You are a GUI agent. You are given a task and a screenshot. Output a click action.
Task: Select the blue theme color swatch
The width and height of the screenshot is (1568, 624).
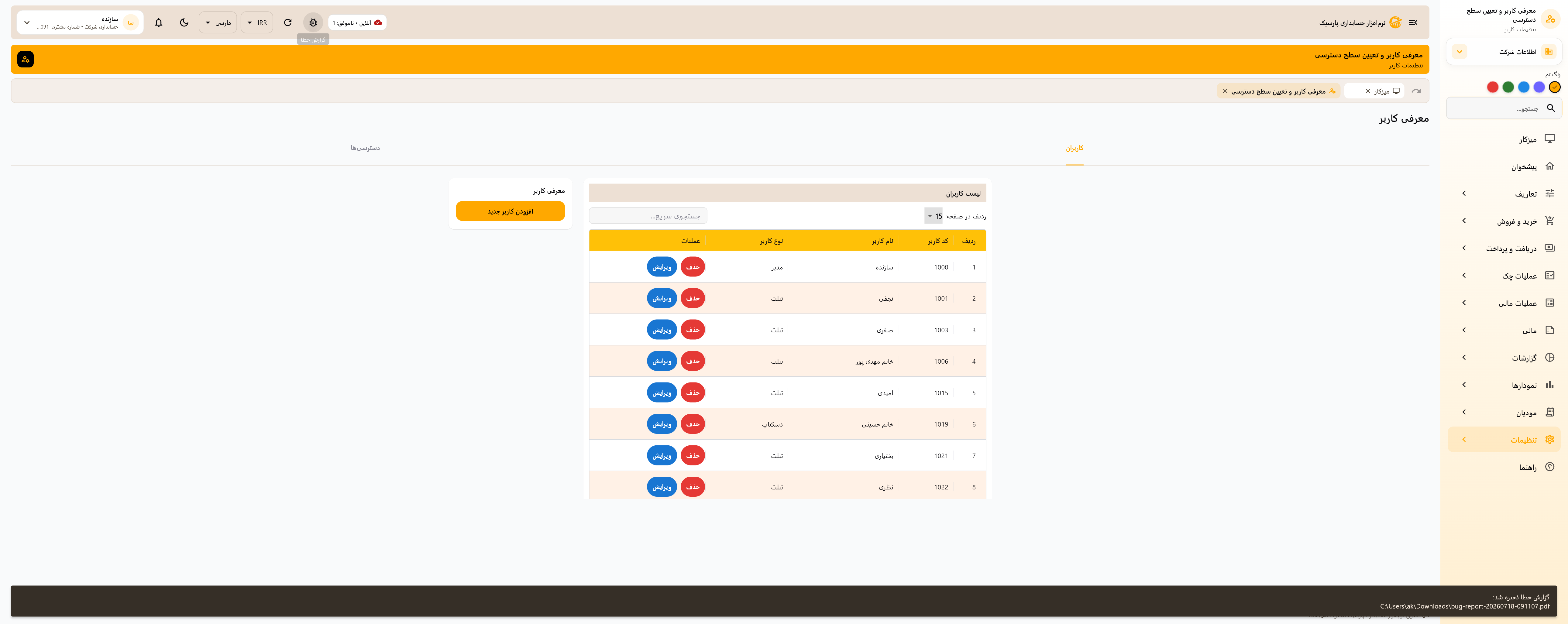[x=1524, y=87]
